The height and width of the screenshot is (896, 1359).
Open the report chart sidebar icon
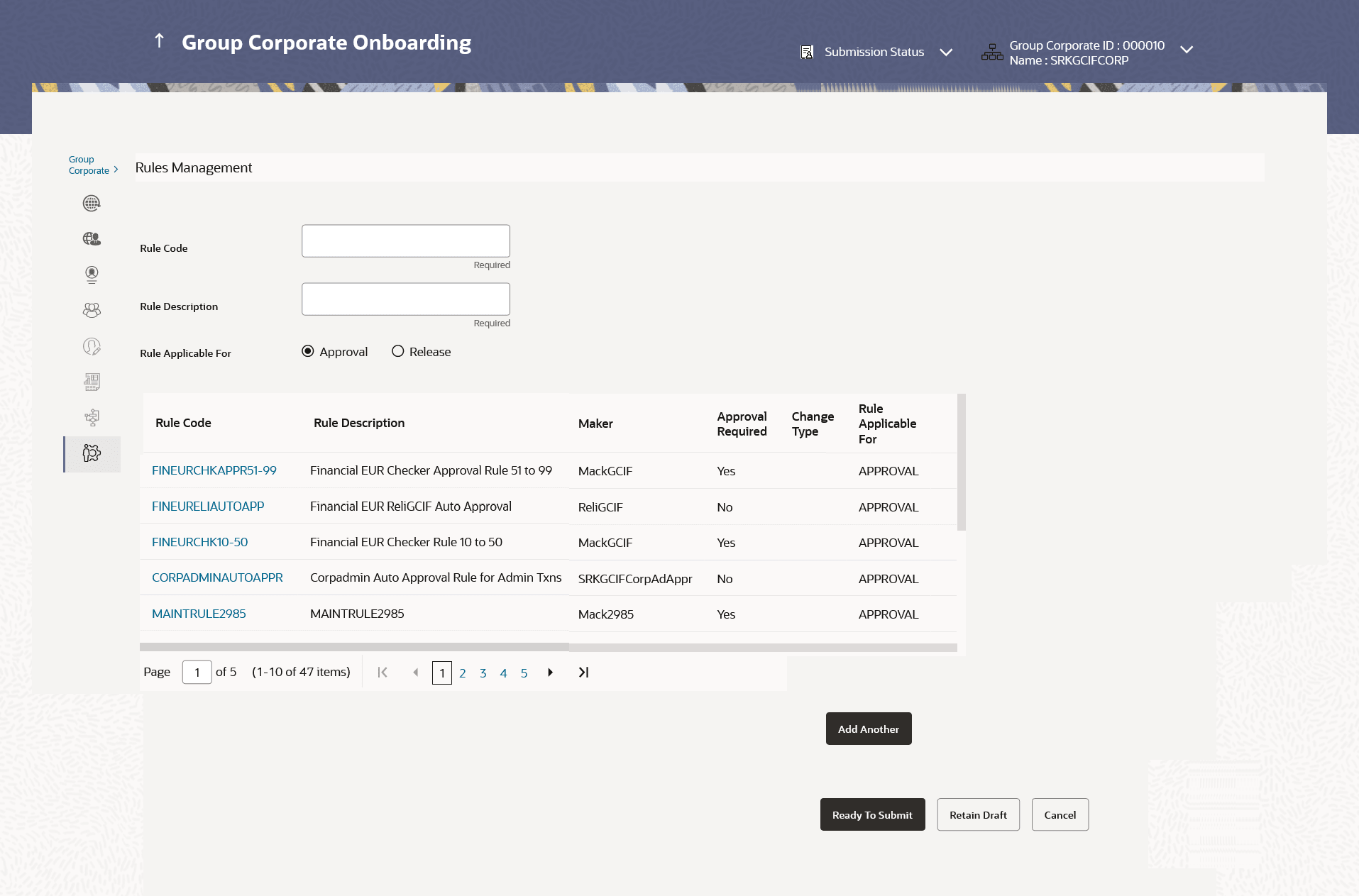92,382
